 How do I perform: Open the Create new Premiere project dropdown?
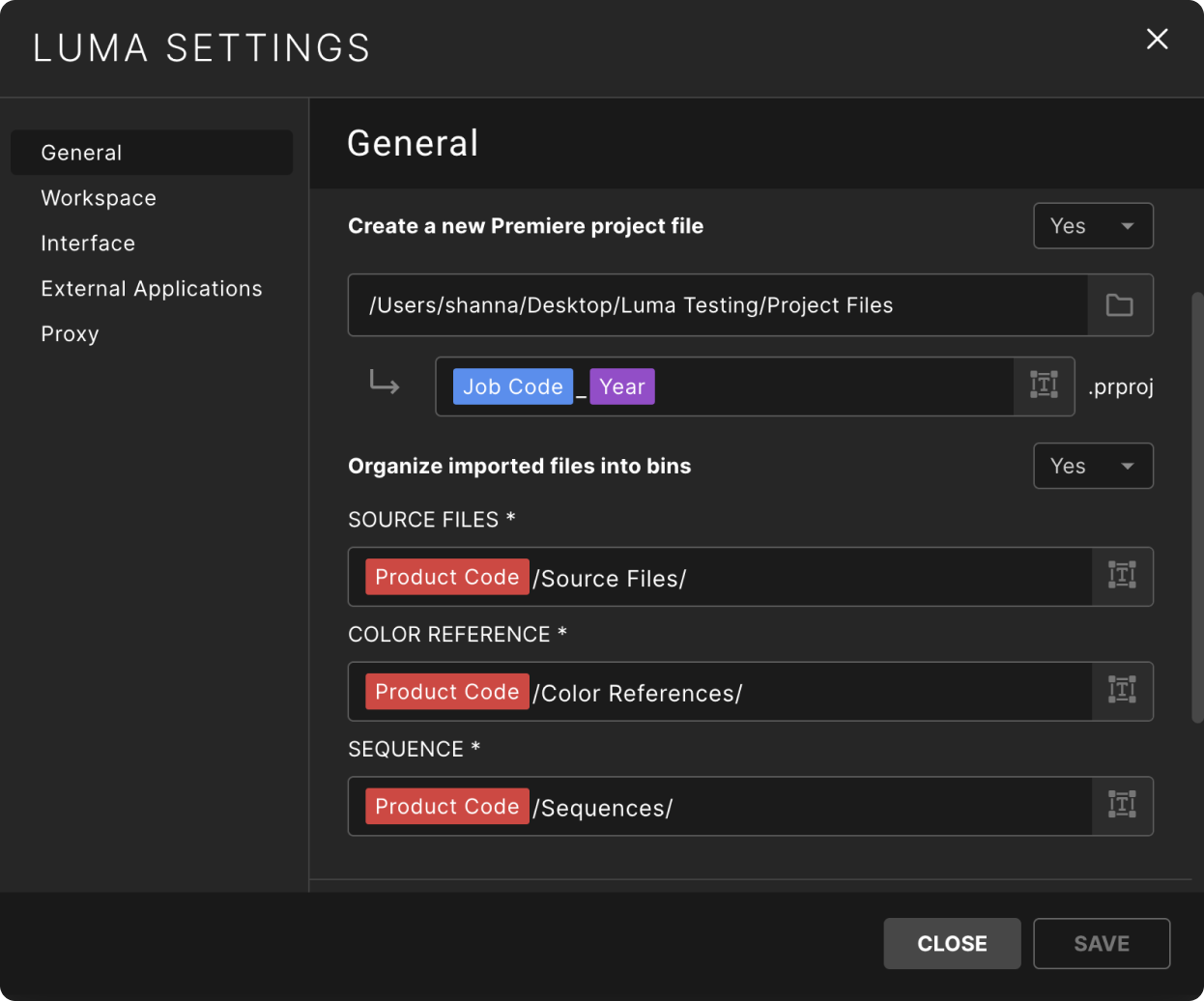pyautogui.click(x=1093, y=225)
